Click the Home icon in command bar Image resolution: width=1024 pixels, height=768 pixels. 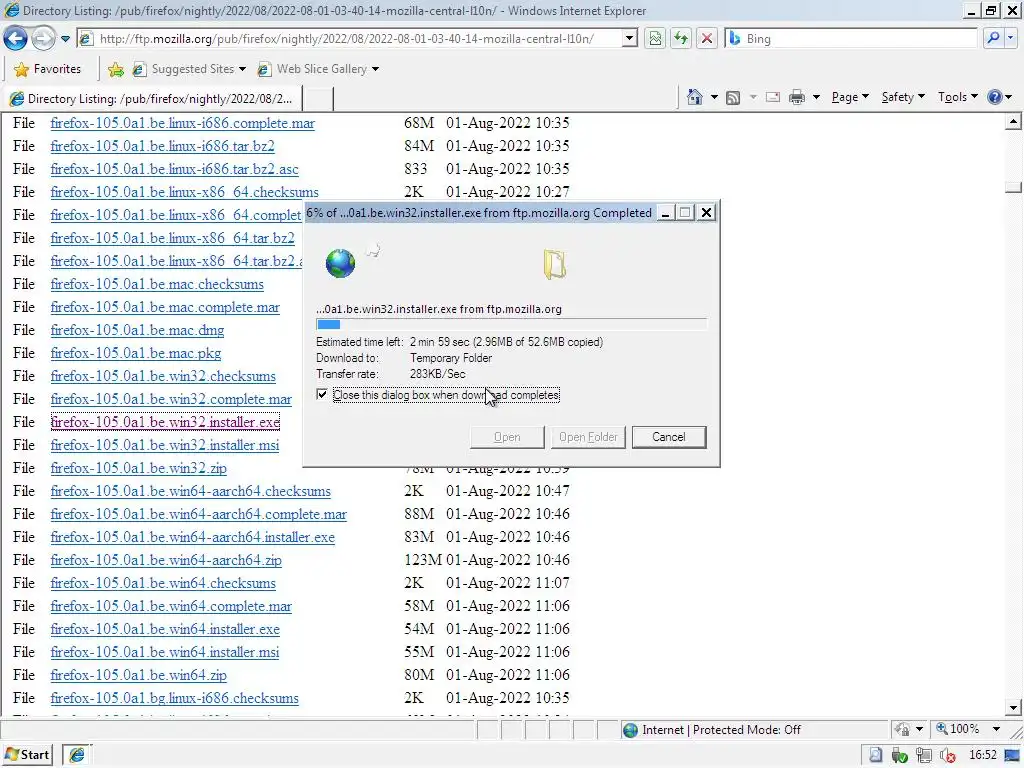click(x=695, y=97)
